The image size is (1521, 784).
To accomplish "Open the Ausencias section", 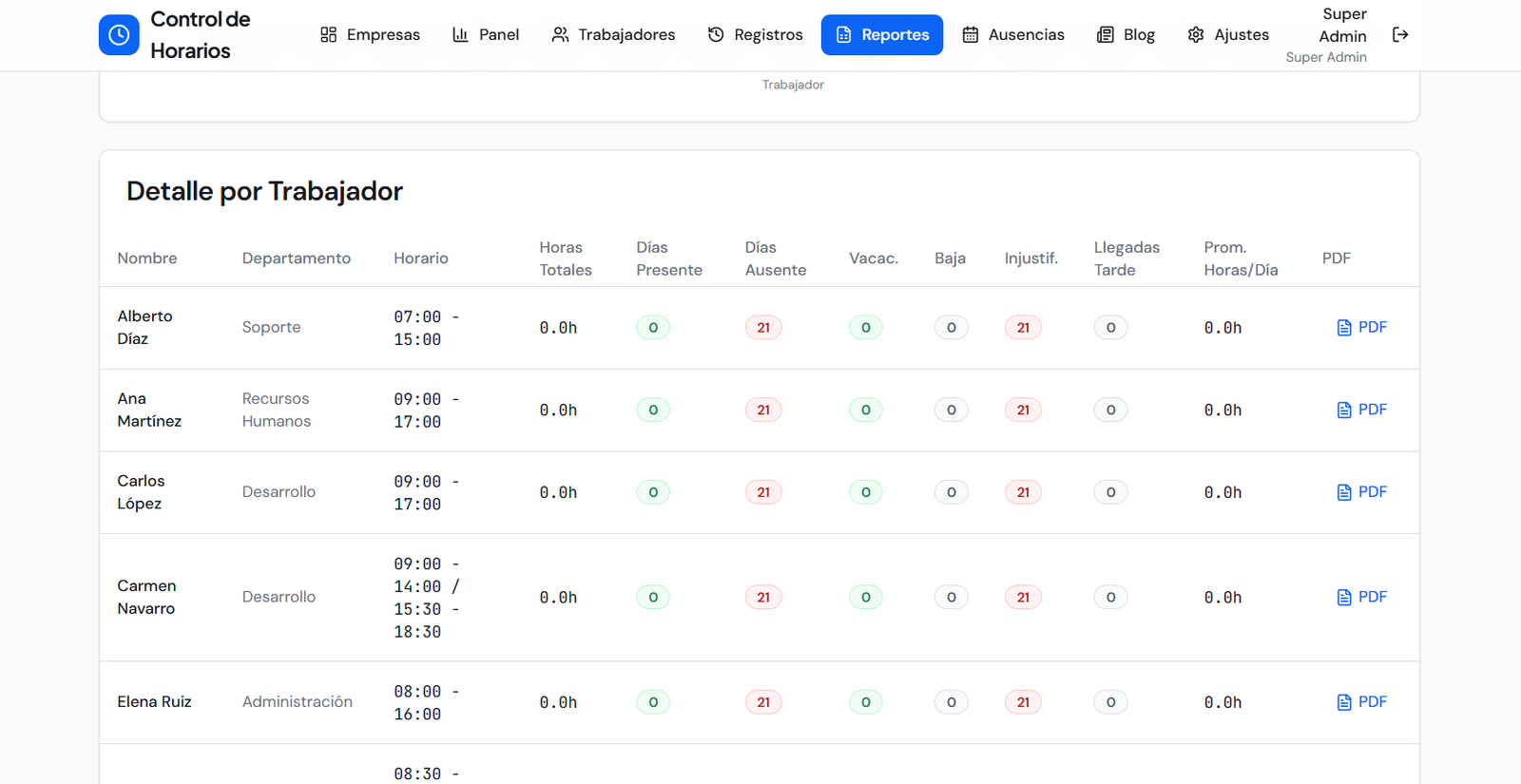I will tap(1013, 35).
